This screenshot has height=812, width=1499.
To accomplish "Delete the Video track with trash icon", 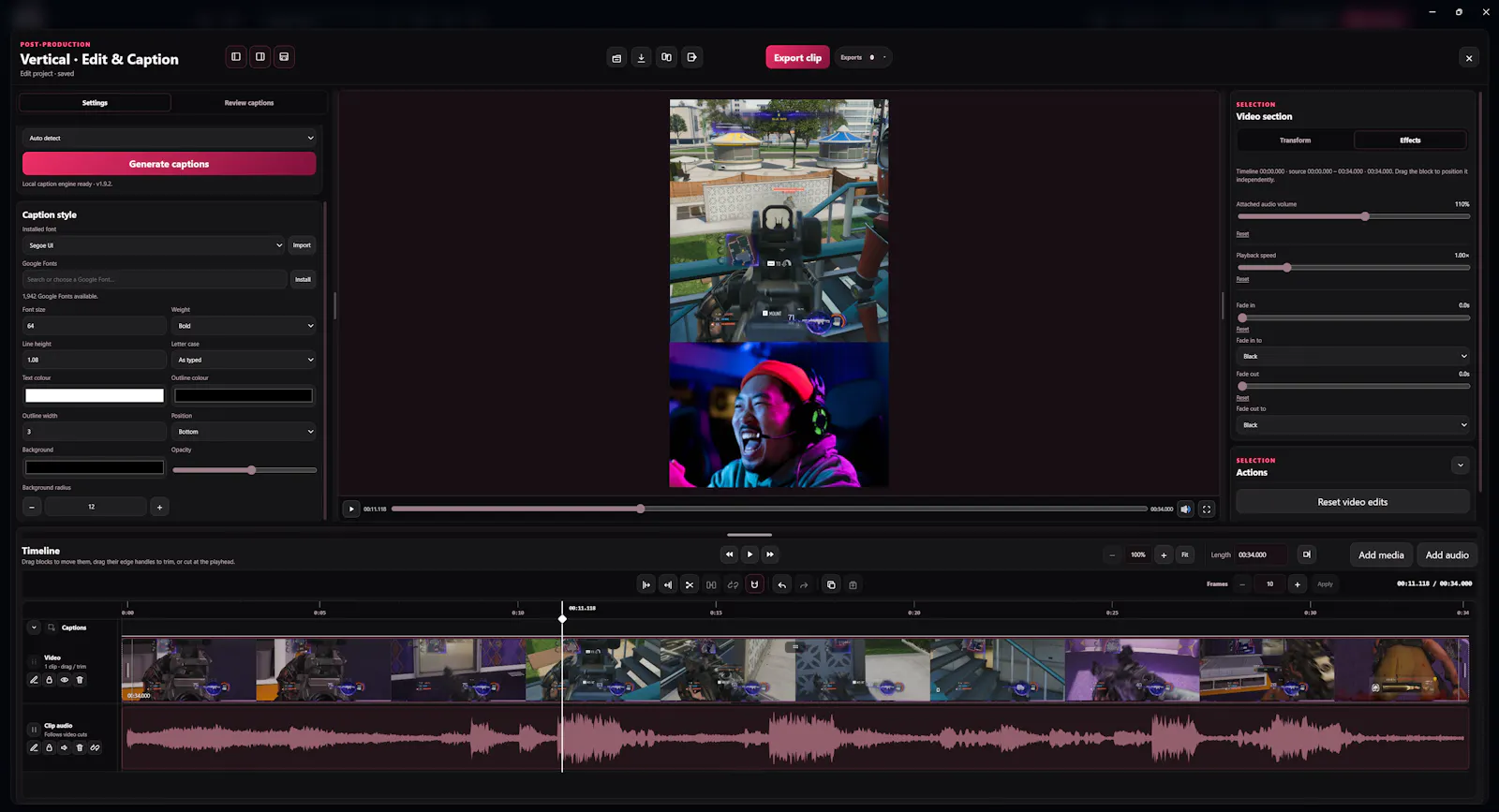I will (80, 680).
